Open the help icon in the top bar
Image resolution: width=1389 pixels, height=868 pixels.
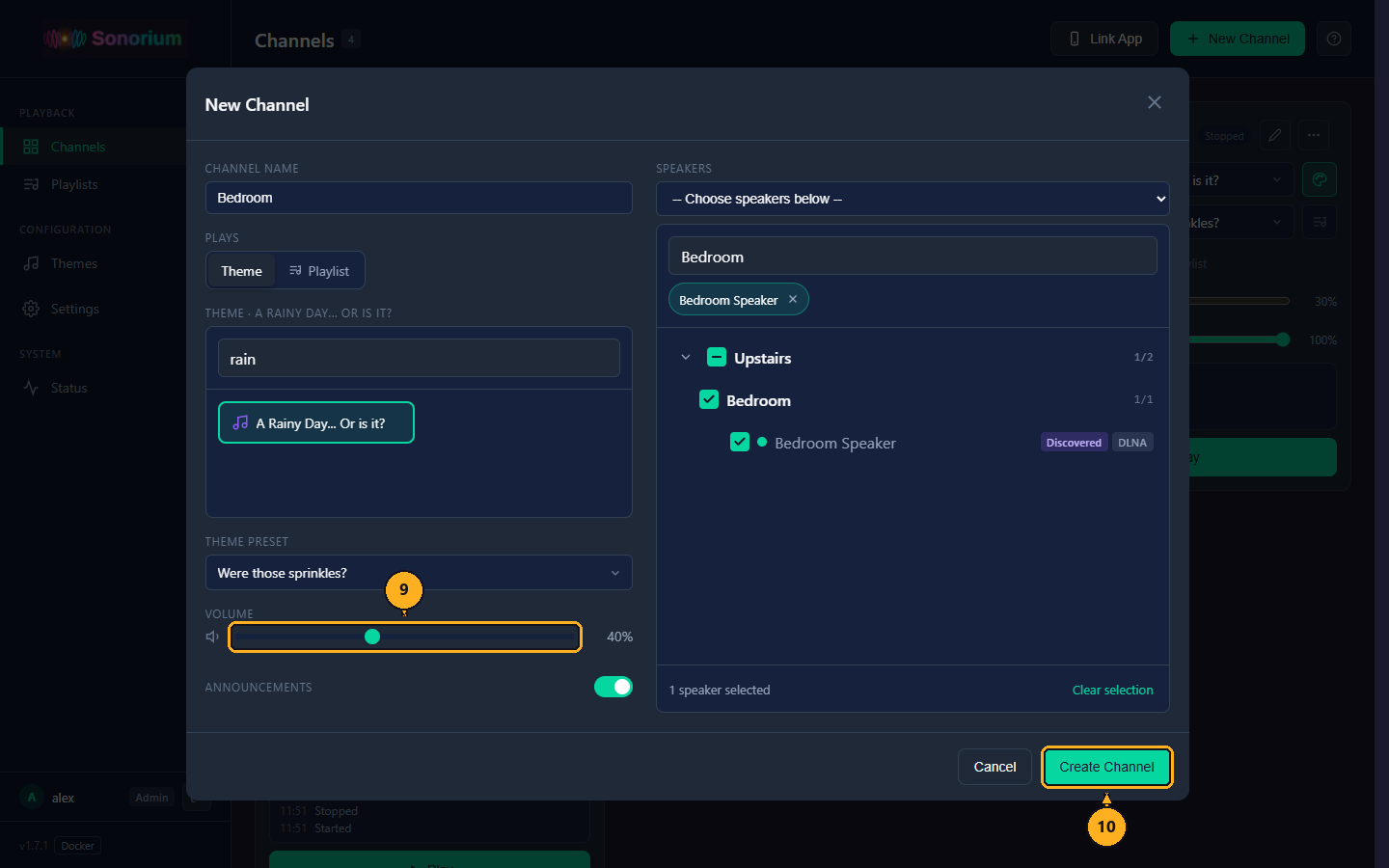click(x=1334, y=39)
